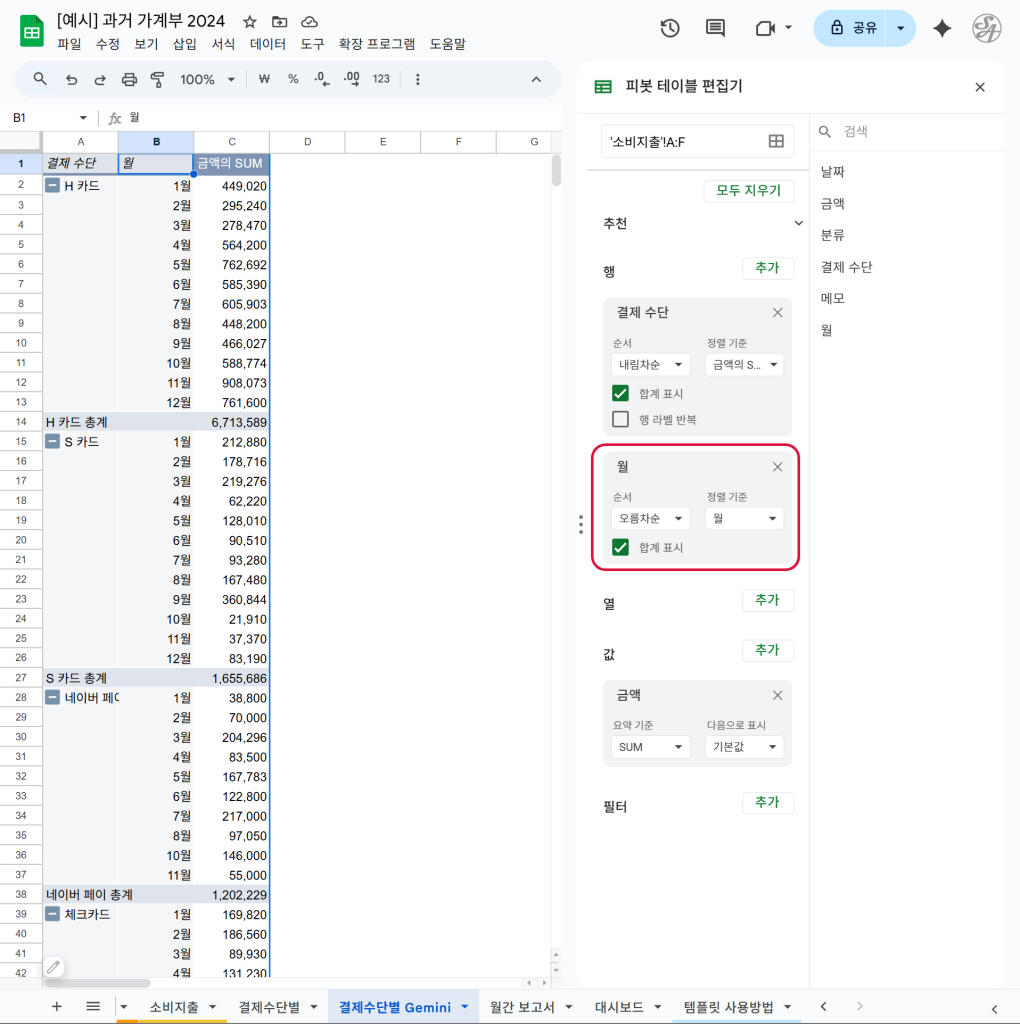The height and width of the screenshot is (1024, 1020).
Task: Click select data range grid icon
Action: (x=775, y=142)
